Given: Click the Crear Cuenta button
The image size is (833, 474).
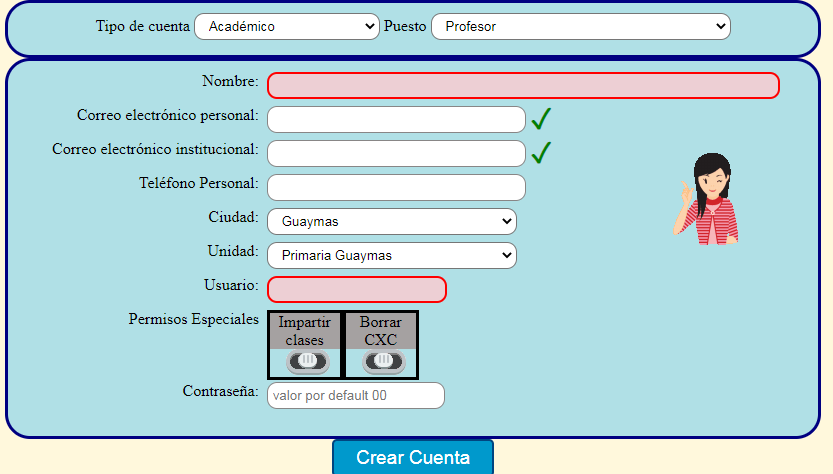Looking at the screenshot, I should (413, 457).
